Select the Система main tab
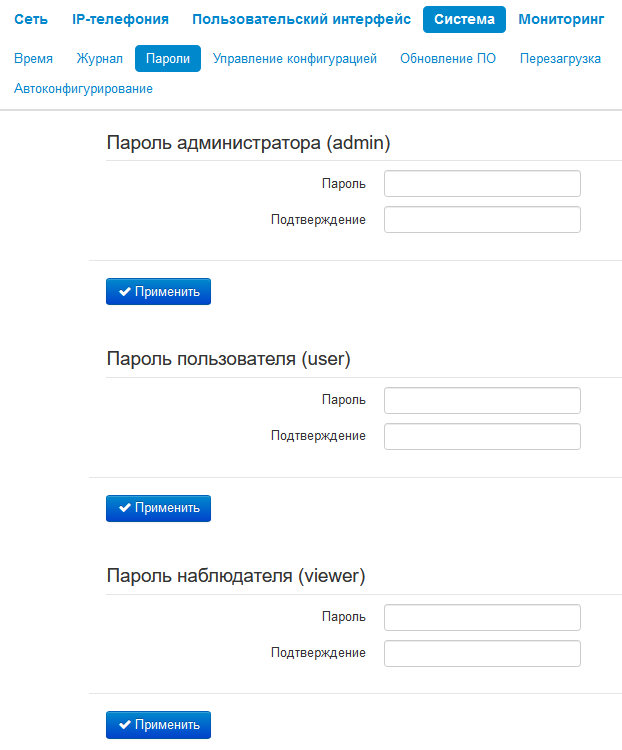Viewport: 622px width, 750px height. click(464, 19)
